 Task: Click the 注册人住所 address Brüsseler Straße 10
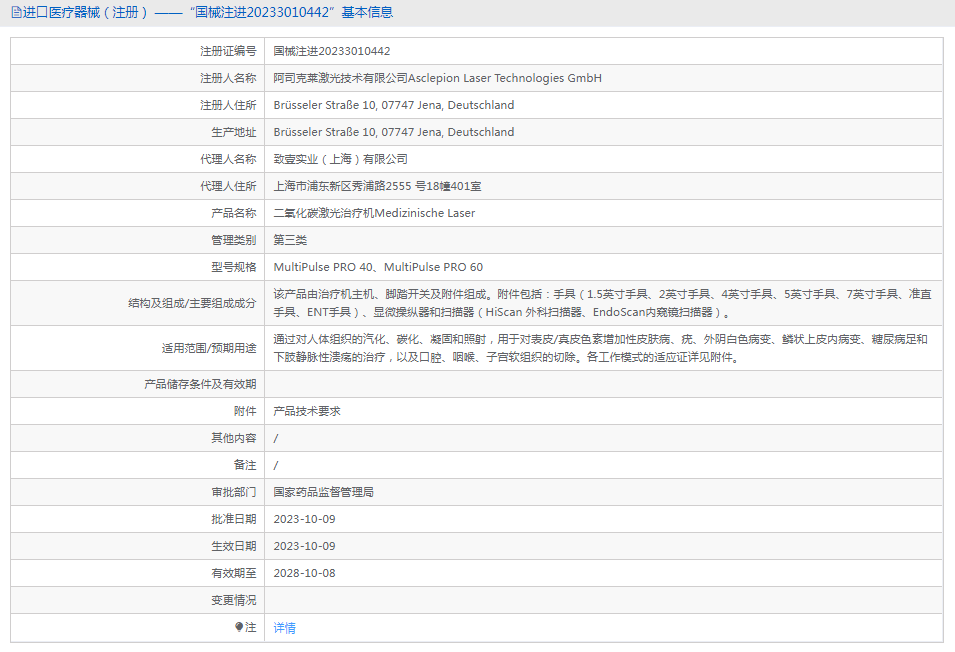pos(393,105)
